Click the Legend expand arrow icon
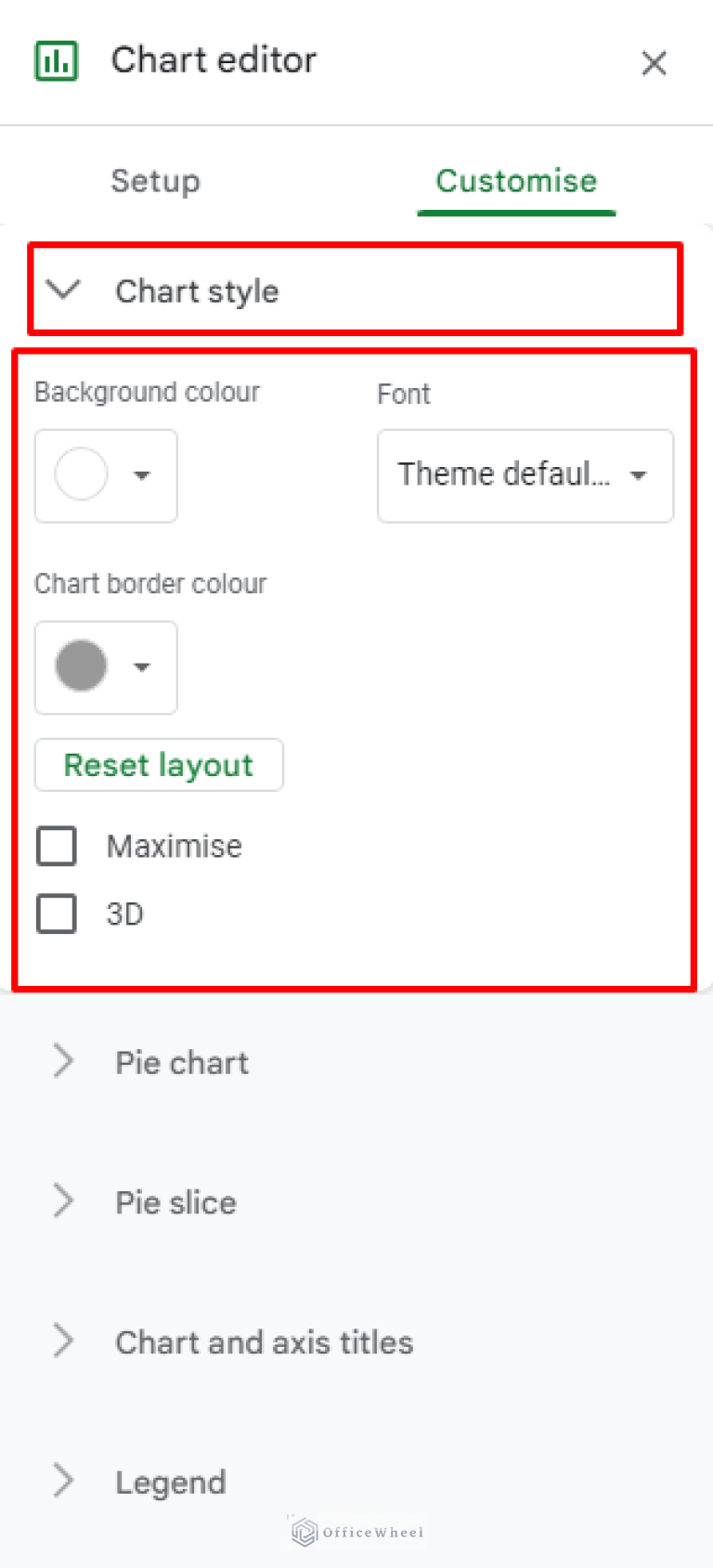This screenshot has height=1568, width=713. 62,1482
